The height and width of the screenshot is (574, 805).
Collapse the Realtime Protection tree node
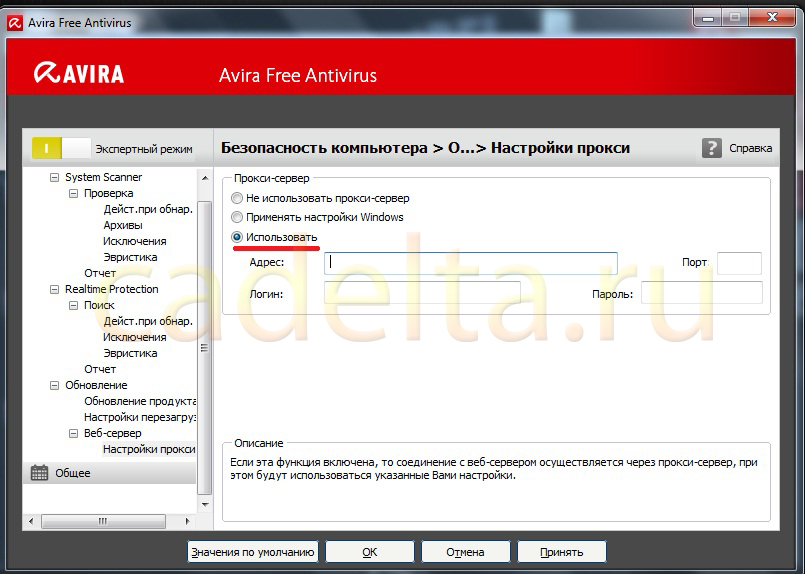pos(54,290)
